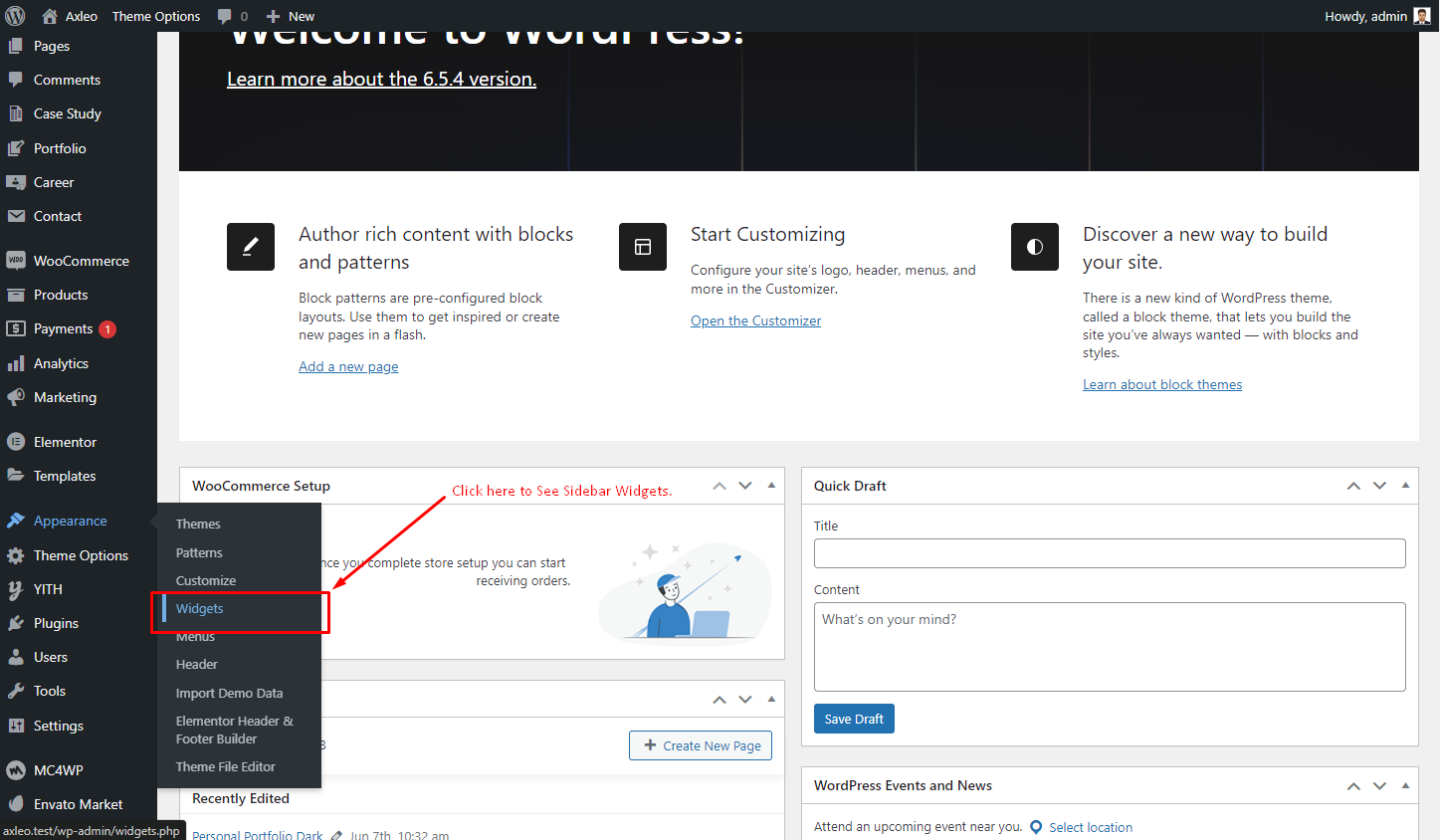Open Howdy, admin account menu
The image size is (1440, 840).
1377,16
